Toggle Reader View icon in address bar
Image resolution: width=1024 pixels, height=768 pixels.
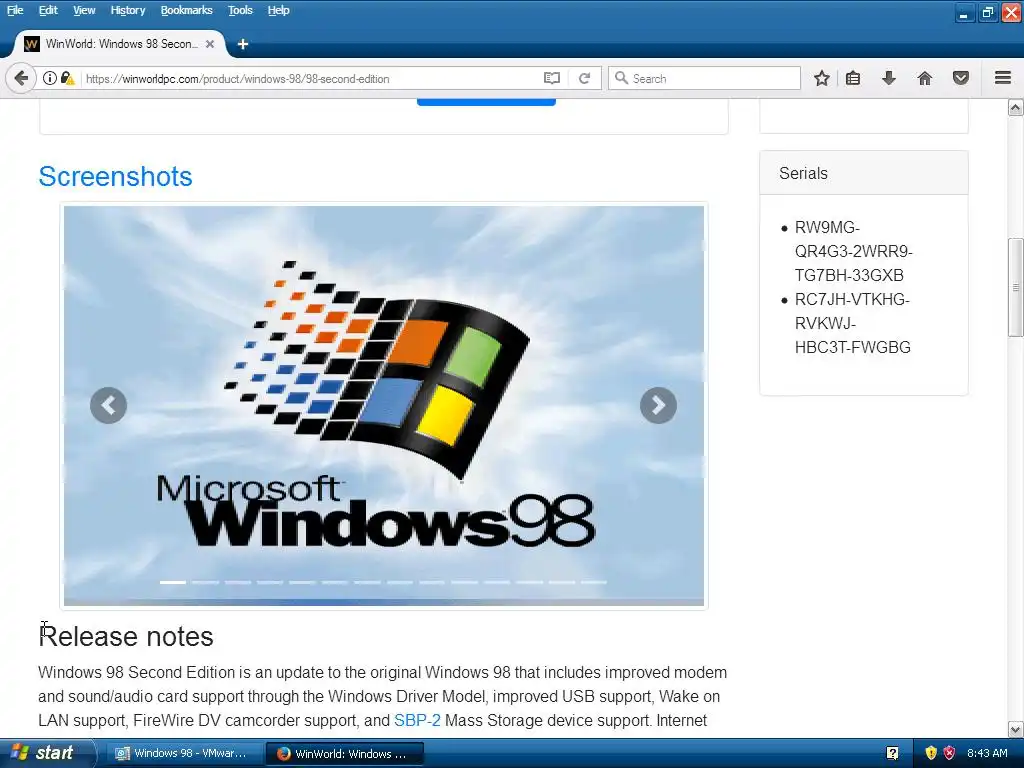[x=552, y=78]
